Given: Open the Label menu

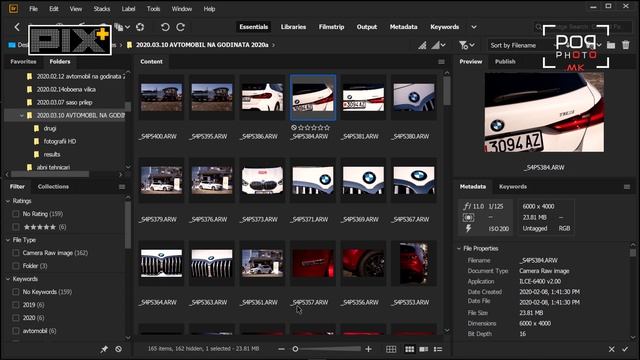Looking at the screenshot, I should point(128,9).
